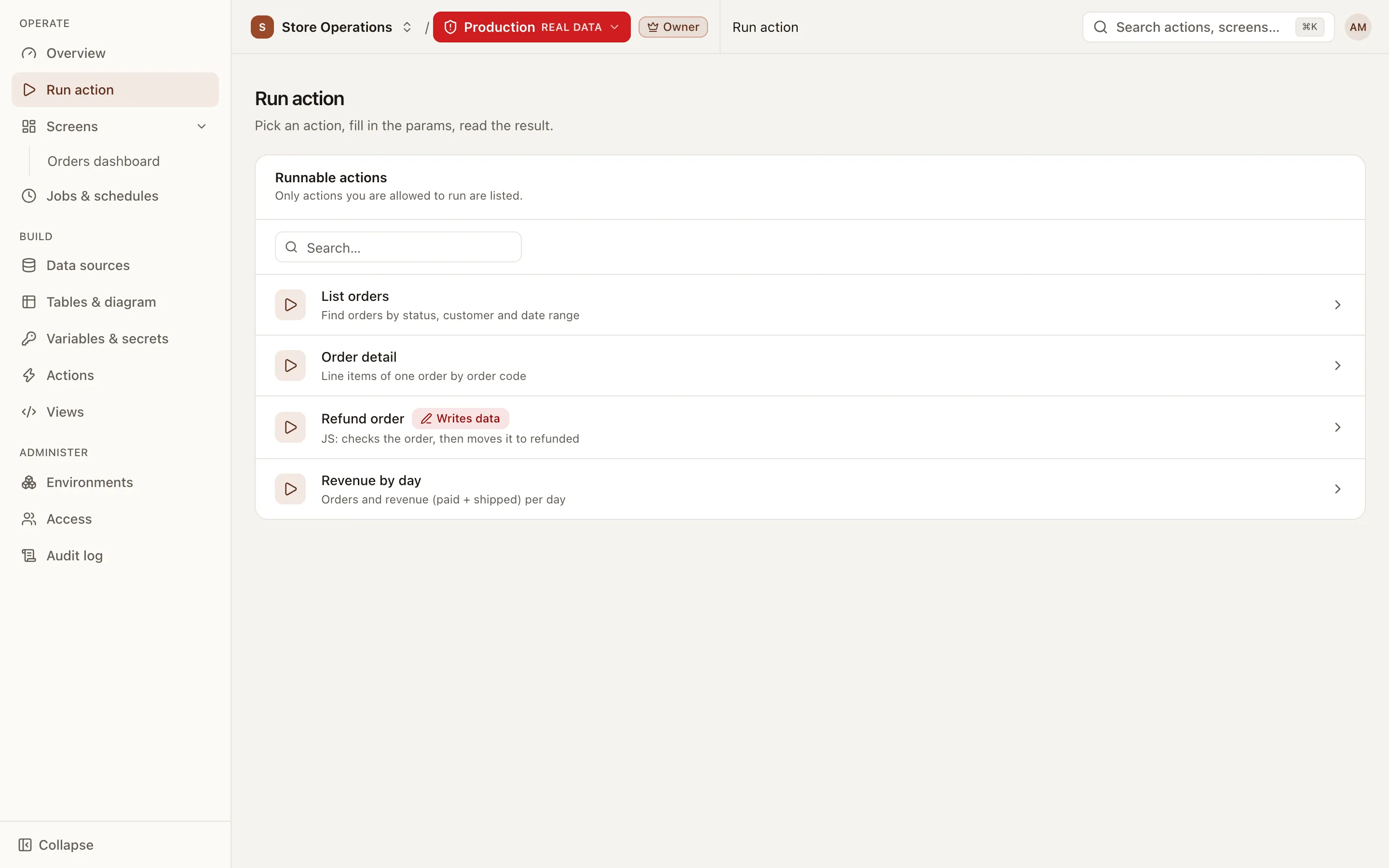Viewport: 1389px width, 868px height.
Task: Open Tables & diagram
Action: [115, 302]
